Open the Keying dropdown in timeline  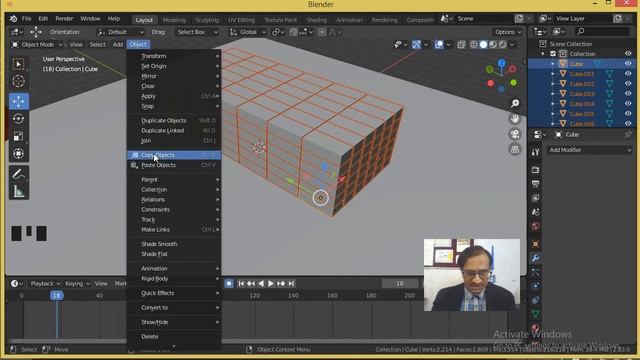(77, 283)
